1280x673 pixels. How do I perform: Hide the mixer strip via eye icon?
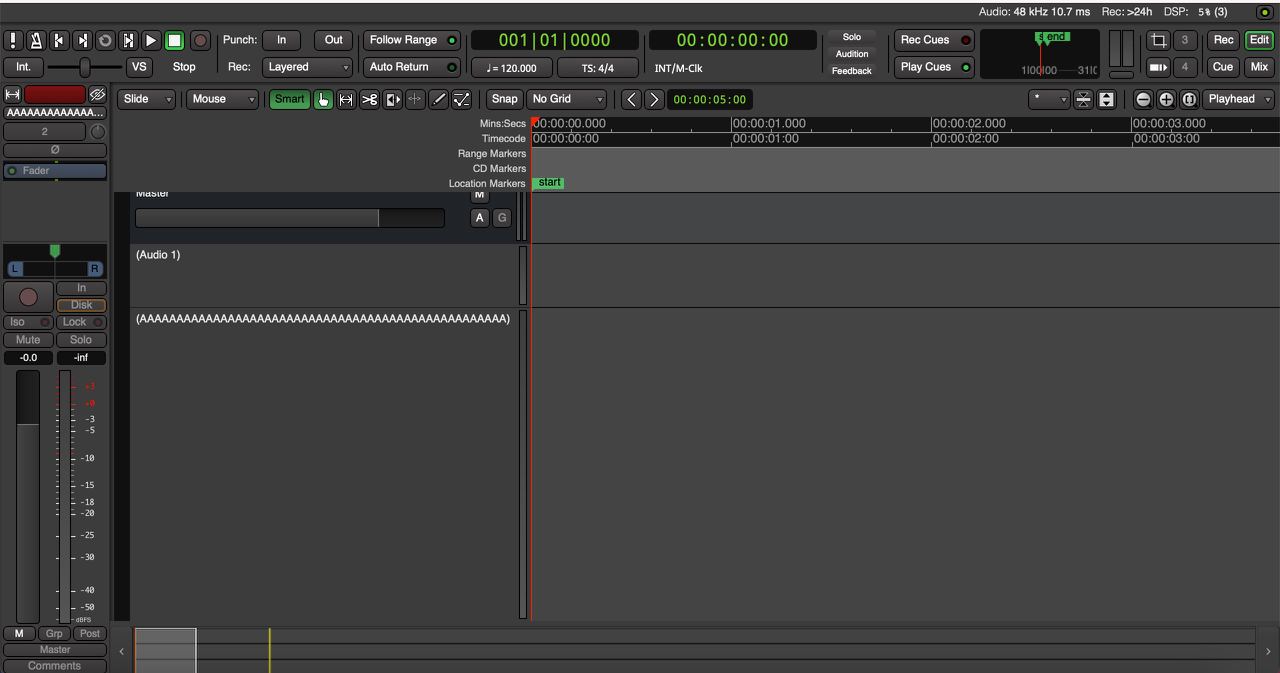pyautogui.click(x=97, y=95)
